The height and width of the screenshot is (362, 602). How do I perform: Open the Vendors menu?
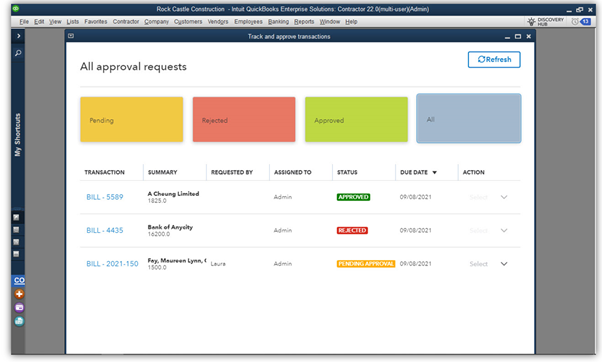point(218,21)
